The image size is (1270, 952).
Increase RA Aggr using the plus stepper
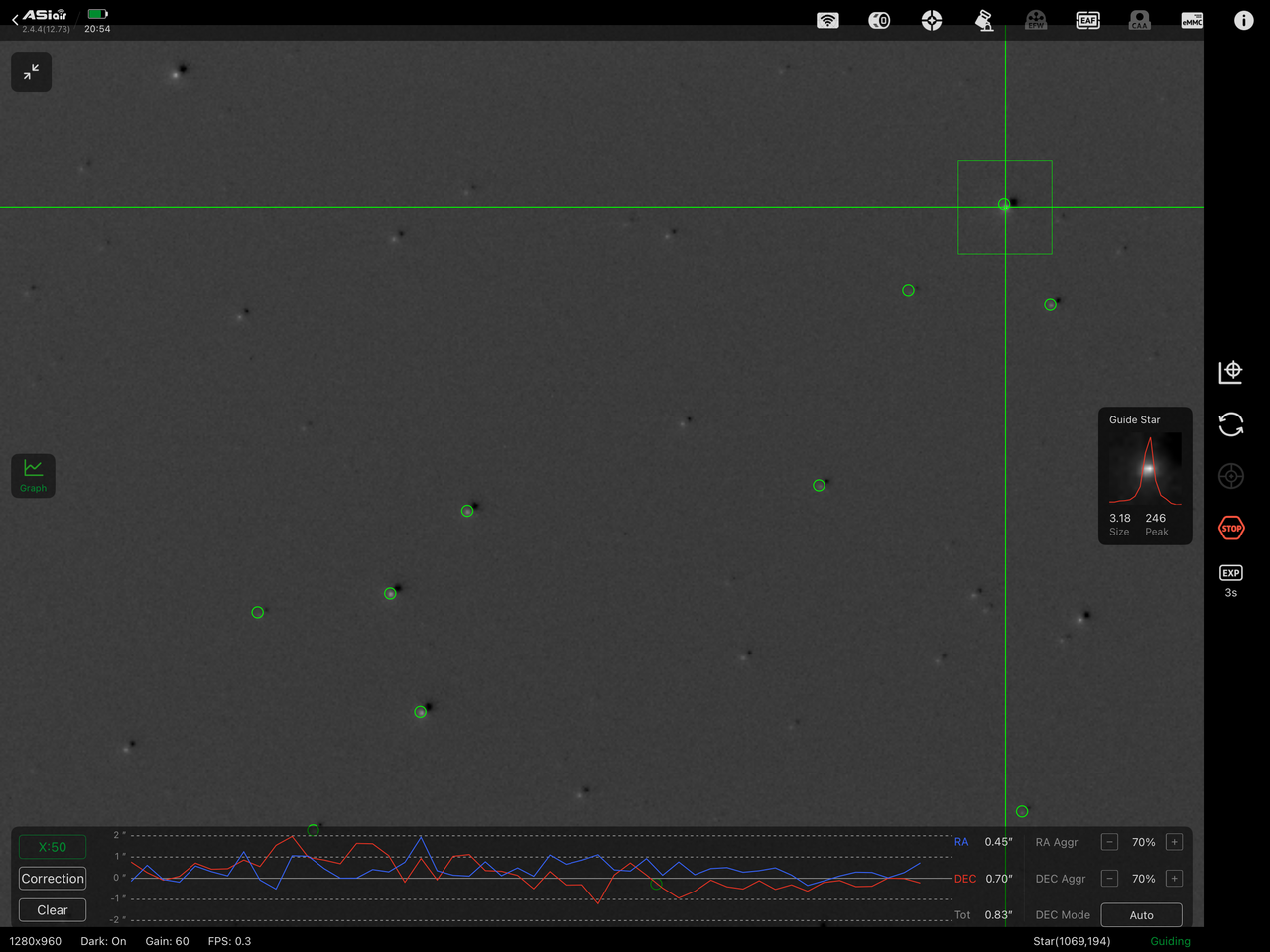pos(1174,841)
